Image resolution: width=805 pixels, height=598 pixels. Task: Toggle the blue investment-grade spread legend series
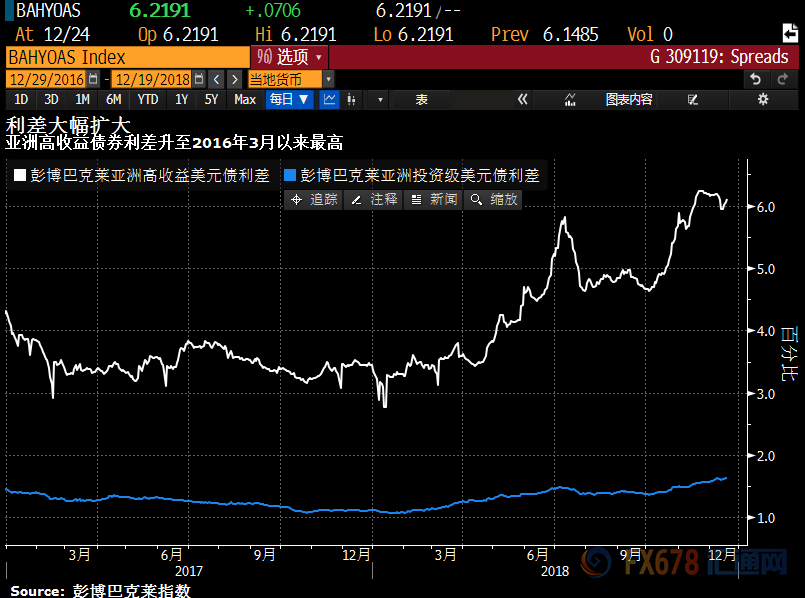(x=290, y=175)
